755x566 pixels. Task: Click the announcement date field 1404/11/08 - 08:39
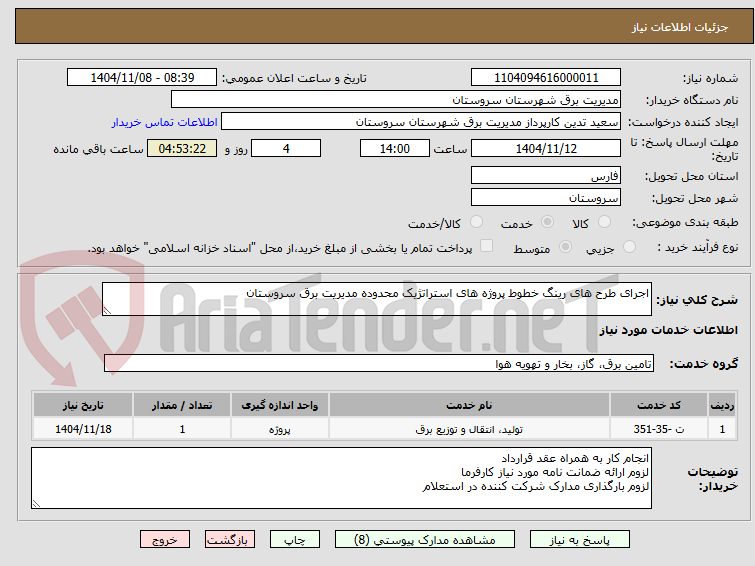(x=142, y=78)
